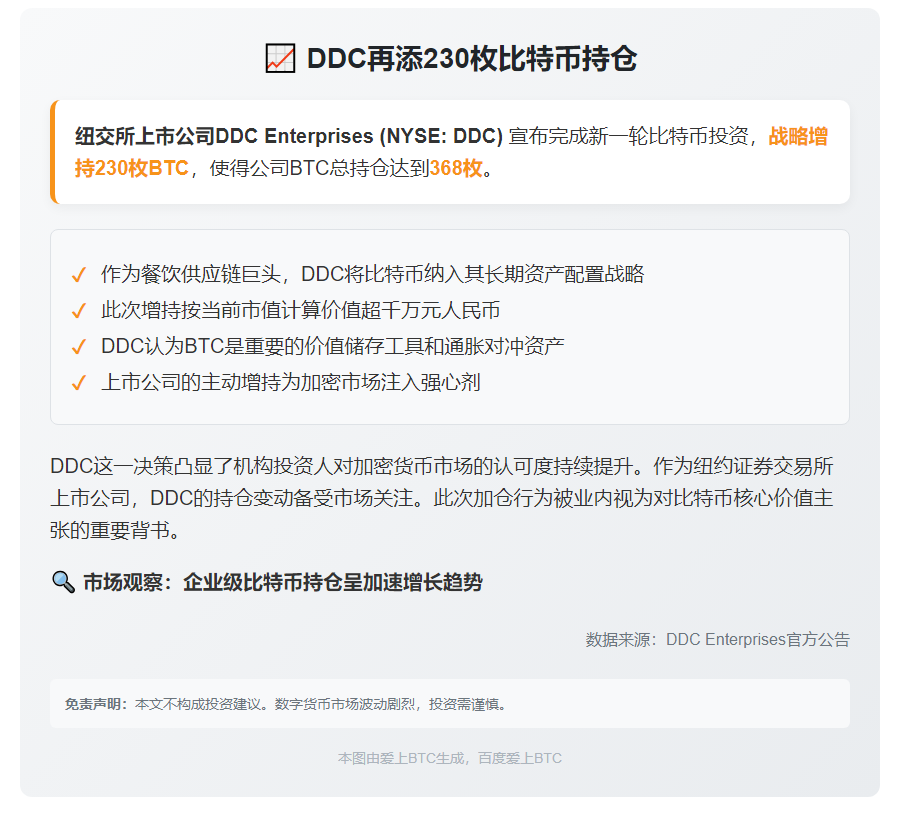900x829 pixels.
Task: Click the orange text '持230枚BTC'
Action: 131,168
